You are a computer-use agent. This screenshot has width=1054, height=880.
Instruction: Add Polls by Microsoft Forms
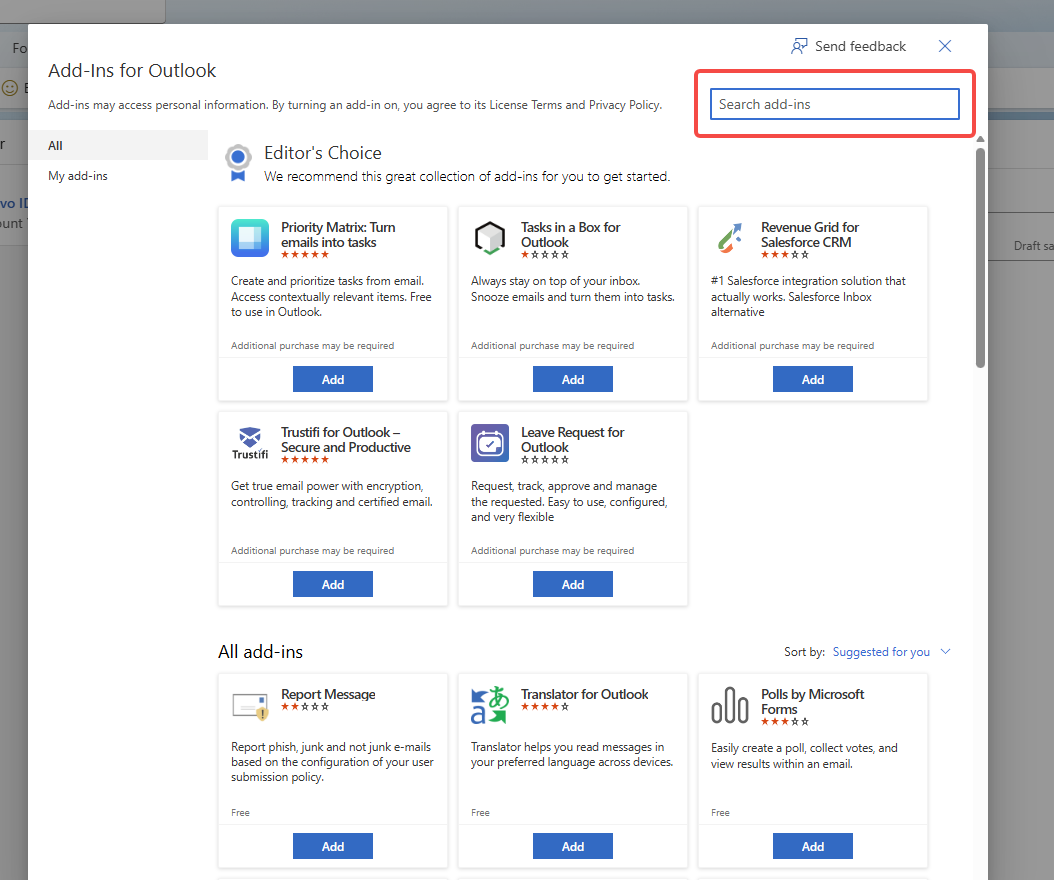click(813, 846)
